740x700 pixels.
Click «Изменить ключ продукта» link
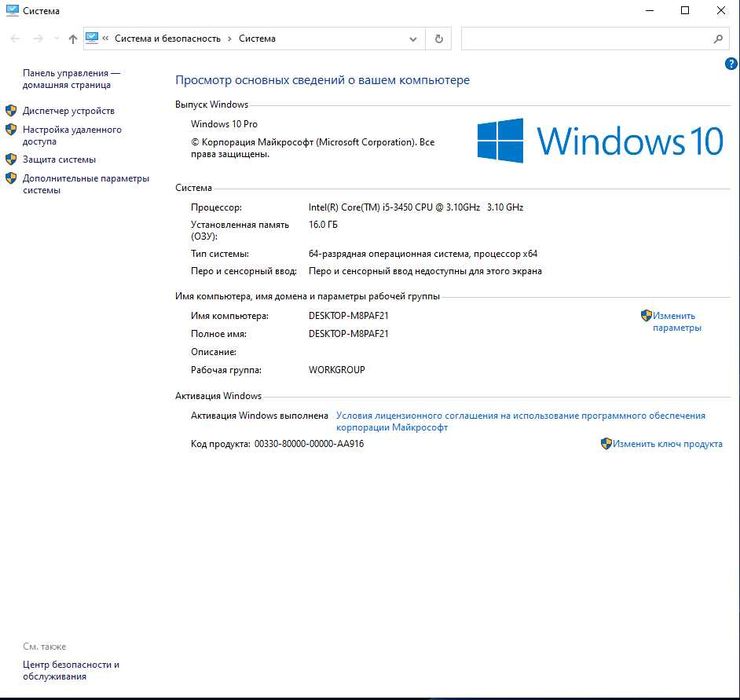point(667,444)
